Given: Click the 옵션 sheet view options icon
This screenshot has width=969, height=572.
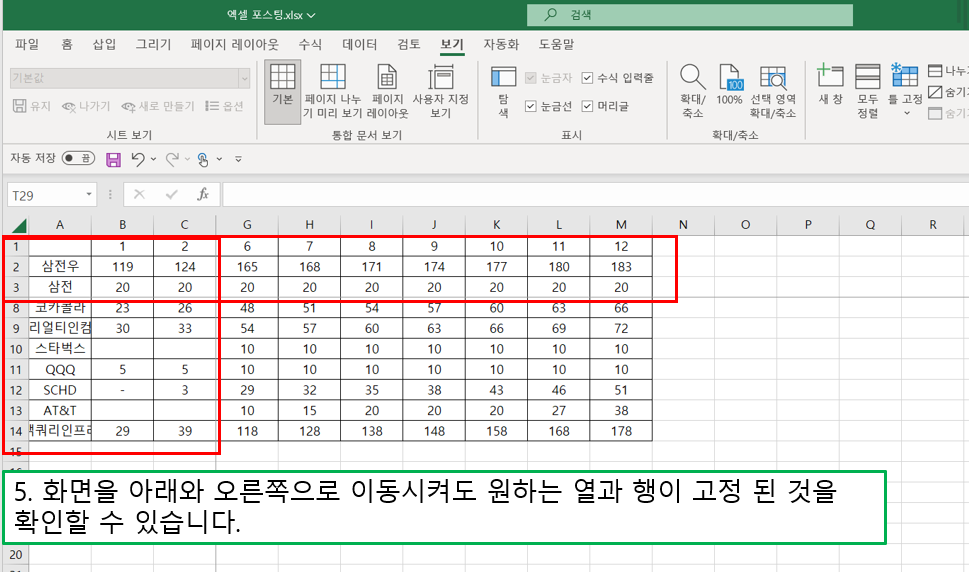Looking at the screenshot, I should [x=212, y=106].
